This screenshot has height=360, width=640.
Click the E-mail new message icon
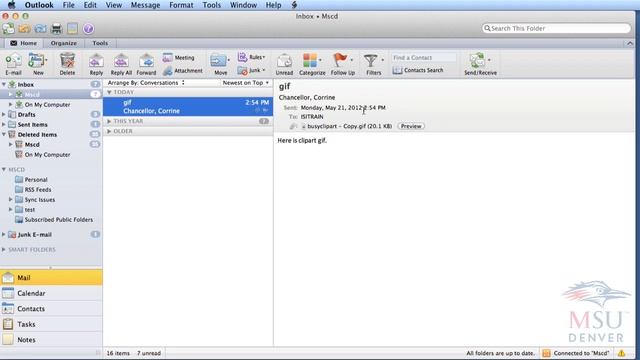point(13,61)
